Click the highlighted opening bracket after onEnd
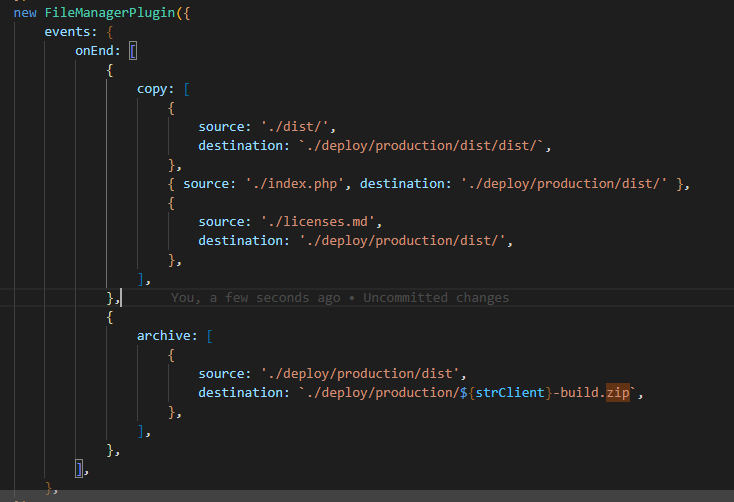The width and height of the screenshot is (734, 502). pyautogui.click(x=133, y=51)
